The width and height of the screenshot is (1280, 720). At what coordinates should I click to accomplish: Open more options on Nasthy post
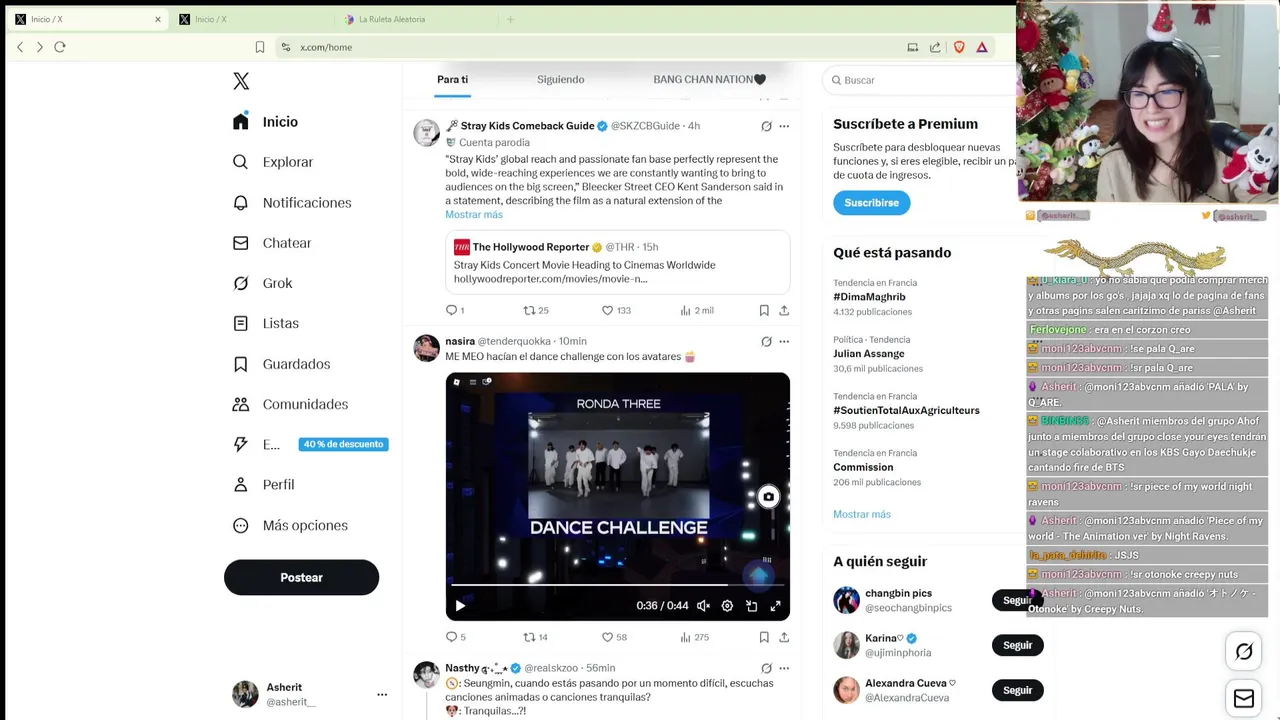(x=784, y=668)
